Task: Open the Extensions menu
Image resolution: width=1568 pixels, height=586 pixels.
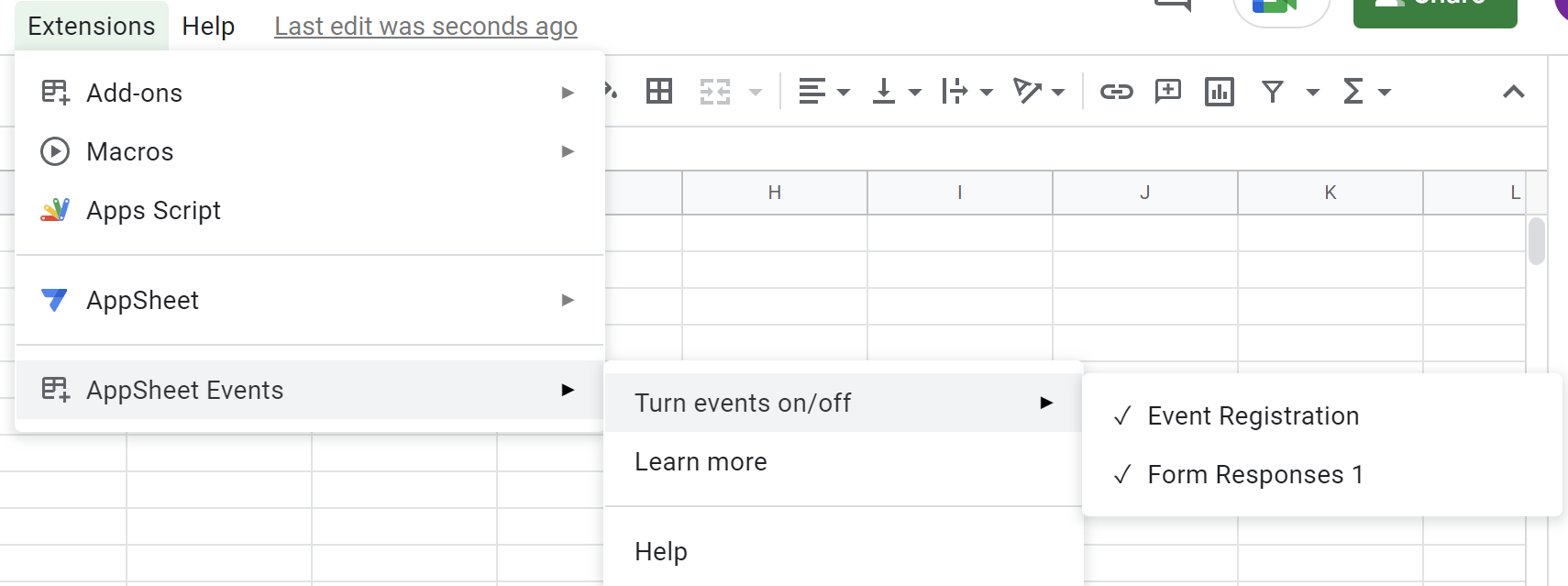Action: [89, 26]
